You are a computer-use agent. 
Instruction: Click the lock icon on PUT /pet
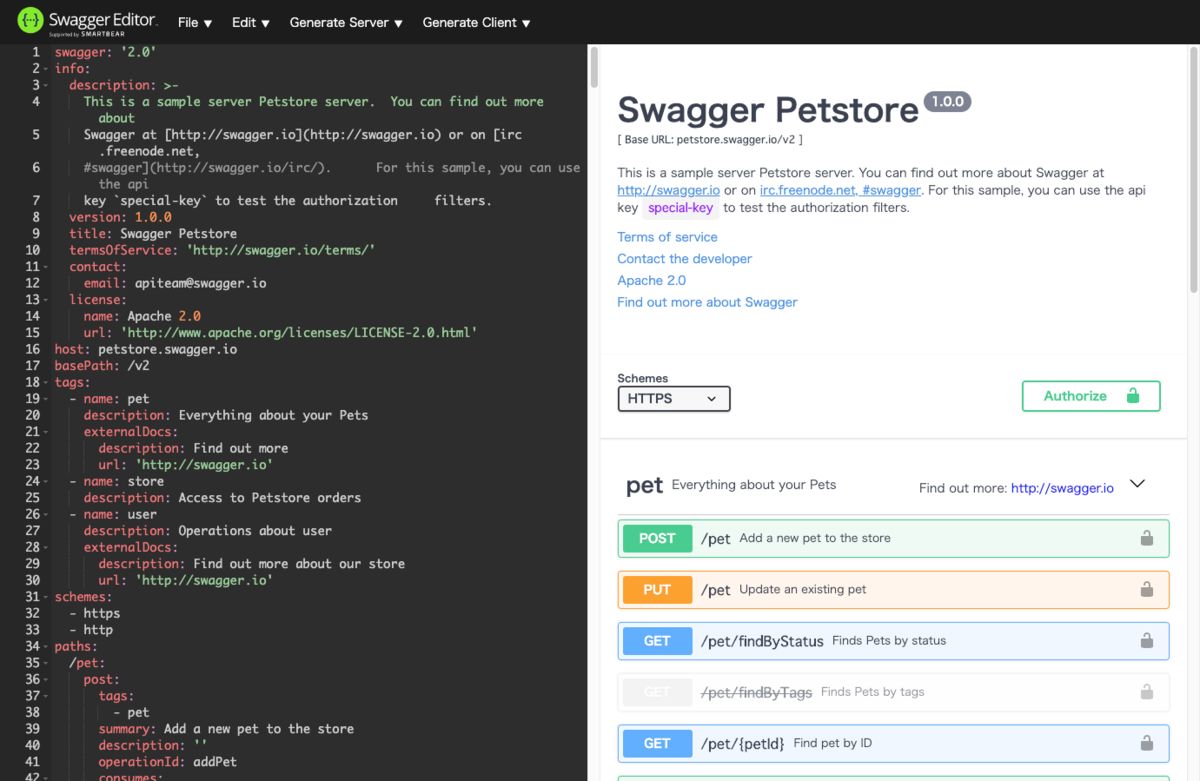1147,589
